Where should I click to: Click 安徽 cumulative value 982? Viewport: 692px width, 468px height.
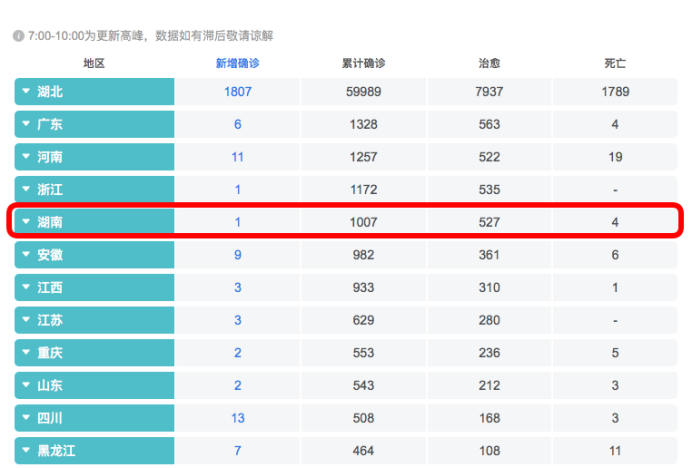point(363,255)
